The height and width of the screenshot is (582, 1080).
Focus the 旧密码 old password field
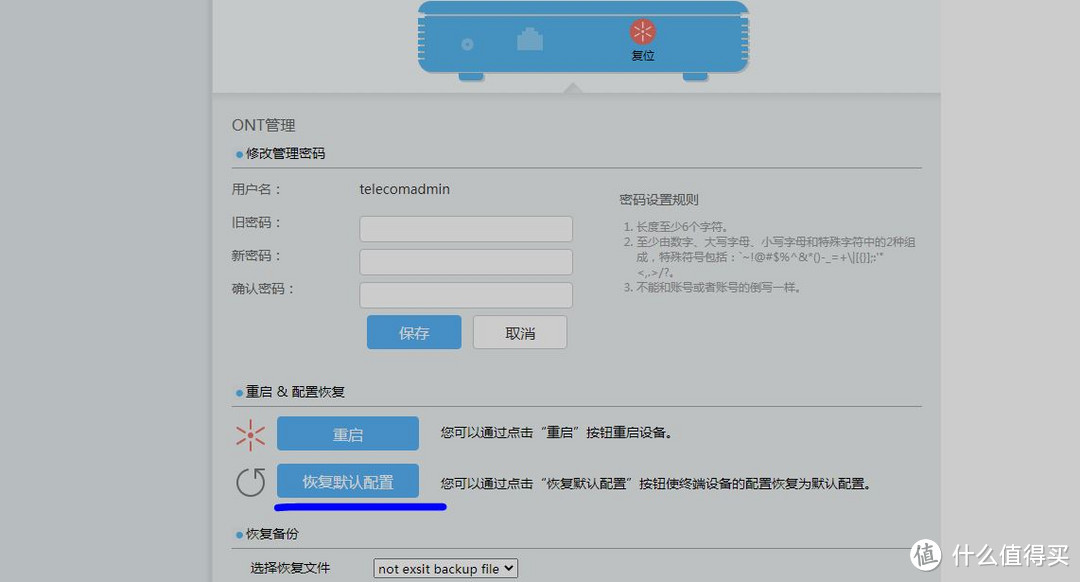465,229
